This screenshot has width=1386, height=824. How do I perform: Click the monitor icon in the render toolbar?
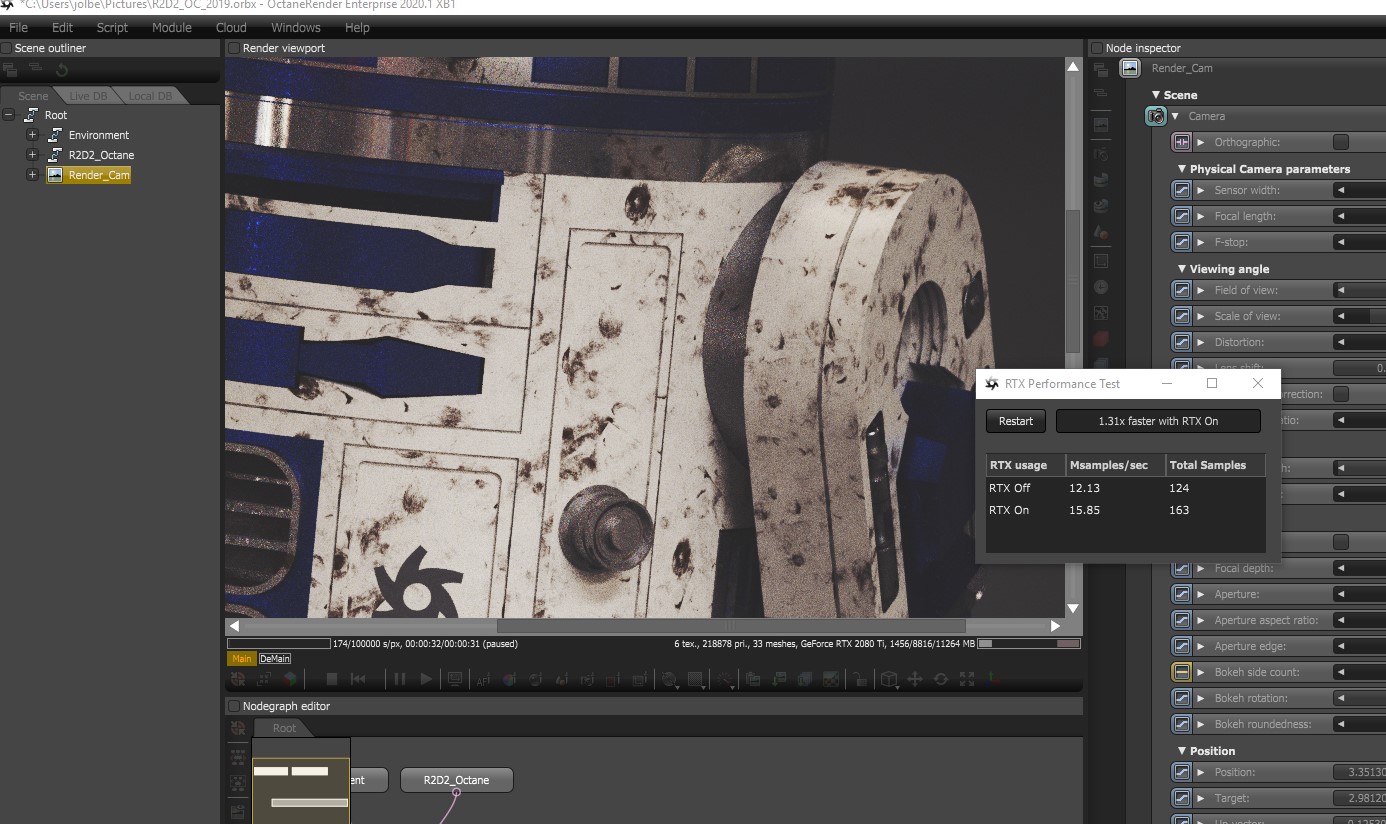coord(455,679)
